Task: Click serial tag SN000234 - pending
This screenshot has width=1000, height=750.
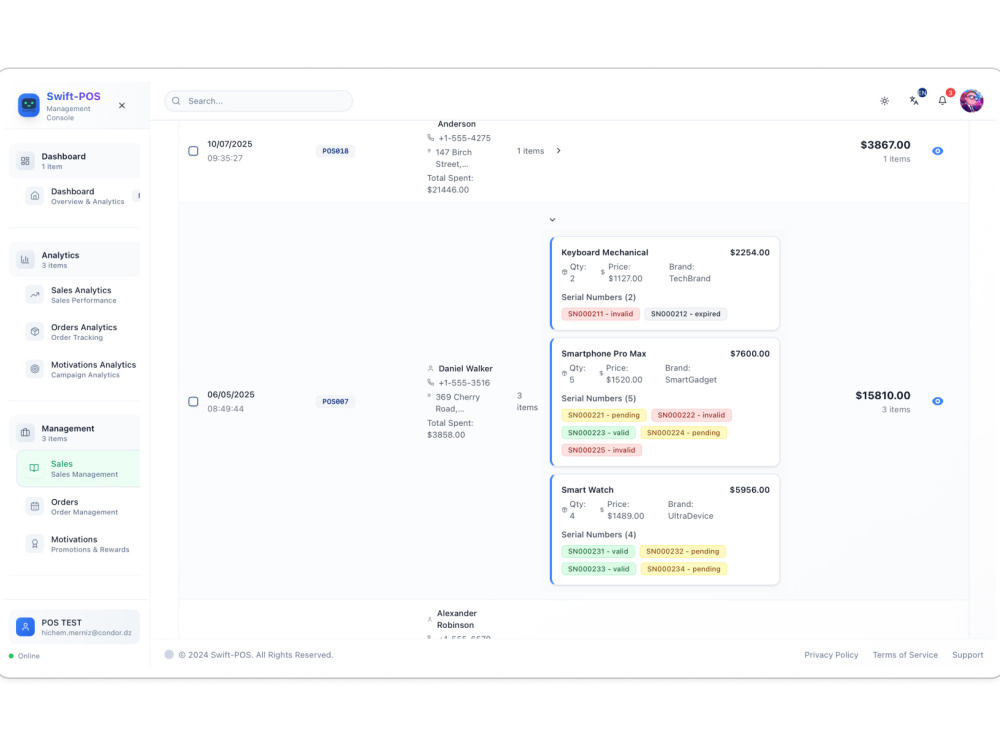Action: [x=684, y=569]
